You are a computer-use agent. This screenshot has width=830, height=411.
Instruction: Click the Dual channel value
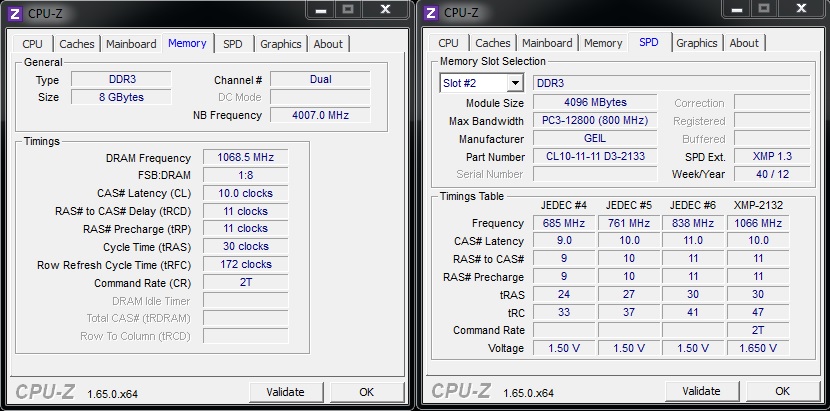tap(320, 79)
